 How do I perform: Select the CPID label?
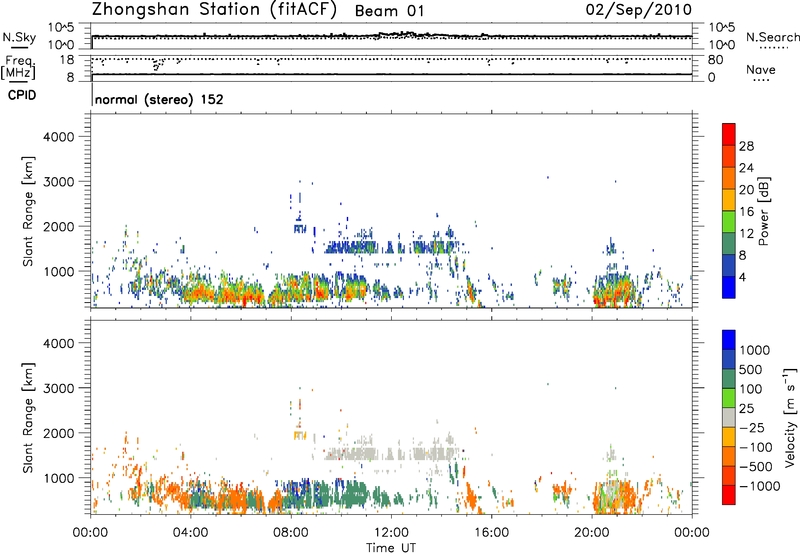coord(22,95)
